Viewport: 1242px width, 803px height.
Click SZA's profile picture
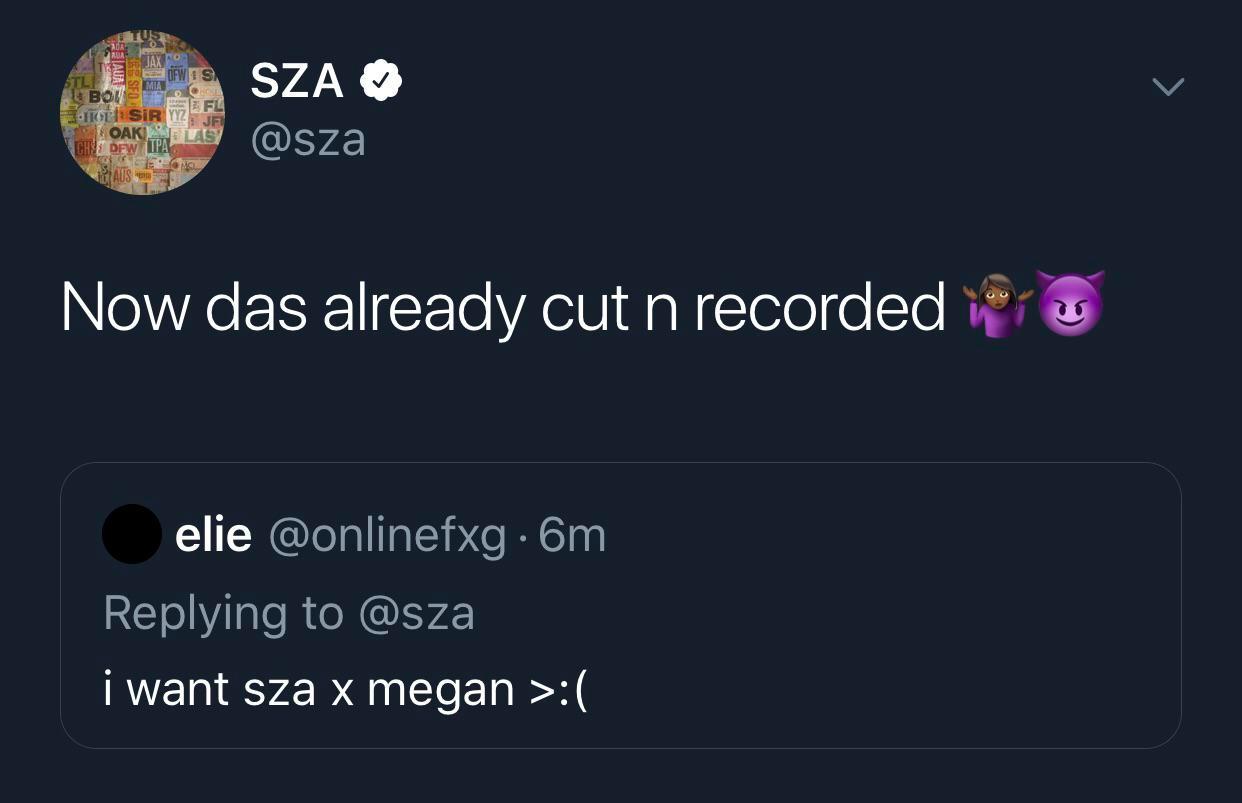point(141,112)
